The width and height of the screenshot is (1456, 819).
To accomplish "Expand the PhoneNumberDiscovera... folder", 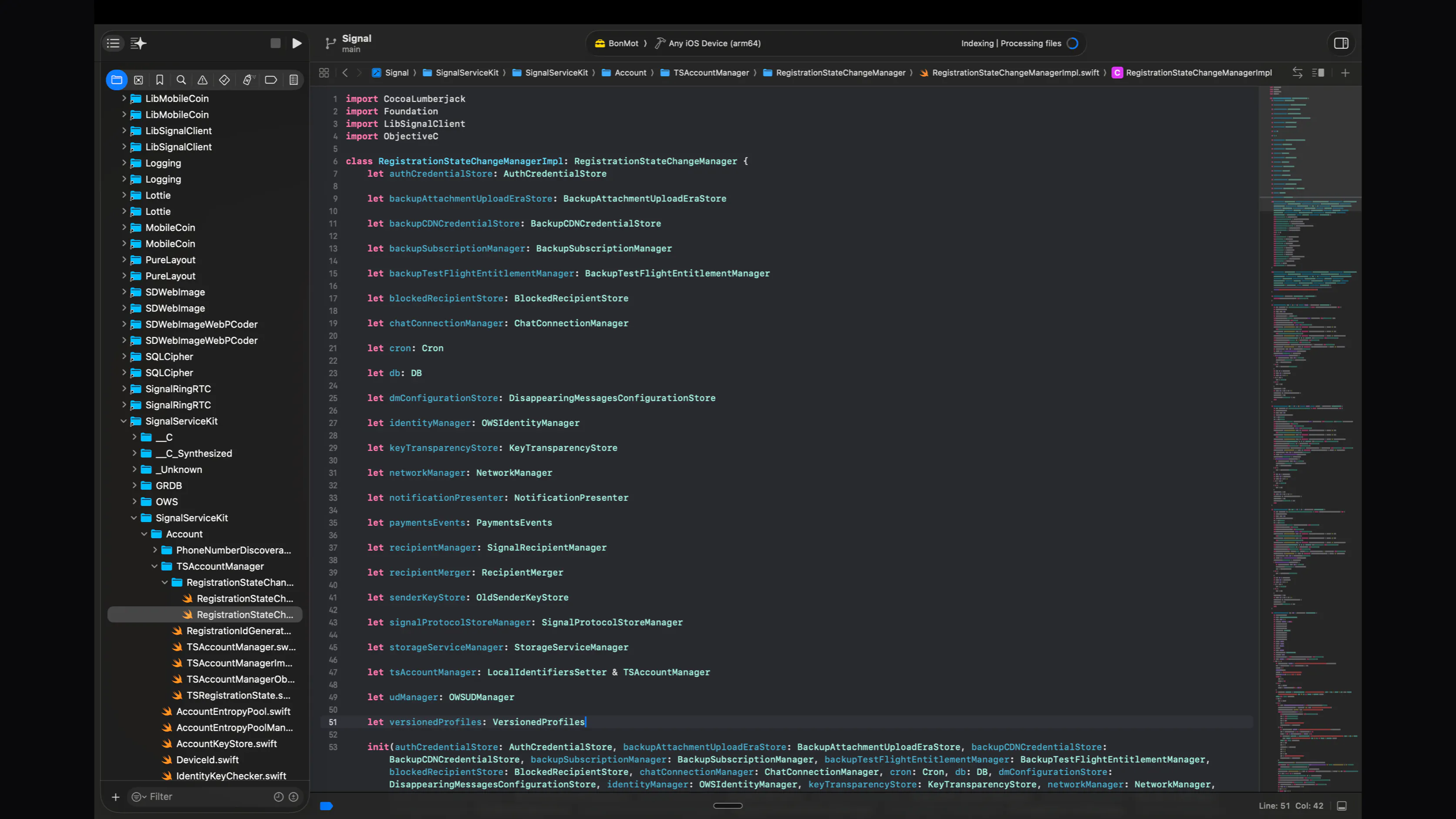I will pos(155,550).
